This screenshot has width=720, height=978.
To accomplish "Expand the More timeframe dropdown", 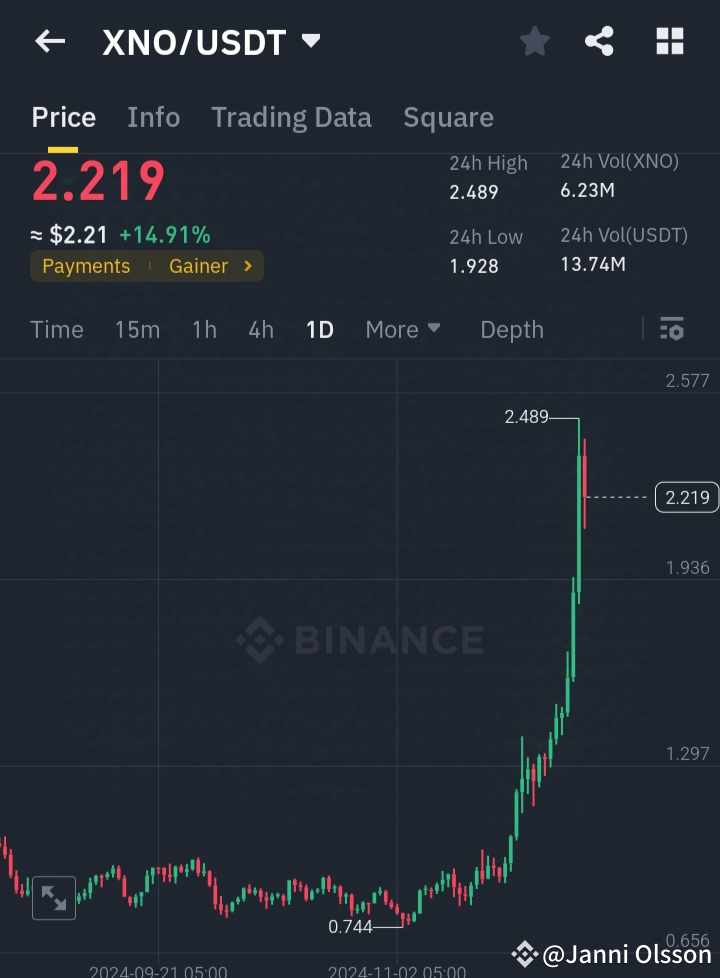I will 402,329.
